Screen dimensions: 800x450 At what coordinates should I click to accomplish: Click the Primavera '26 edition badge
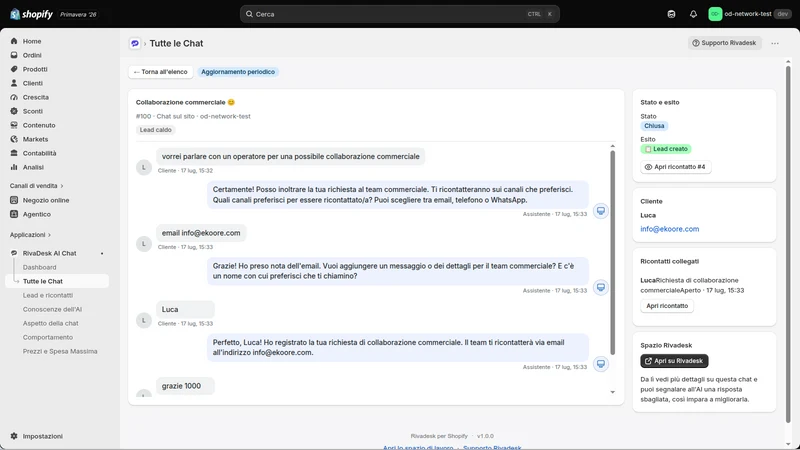78,14
